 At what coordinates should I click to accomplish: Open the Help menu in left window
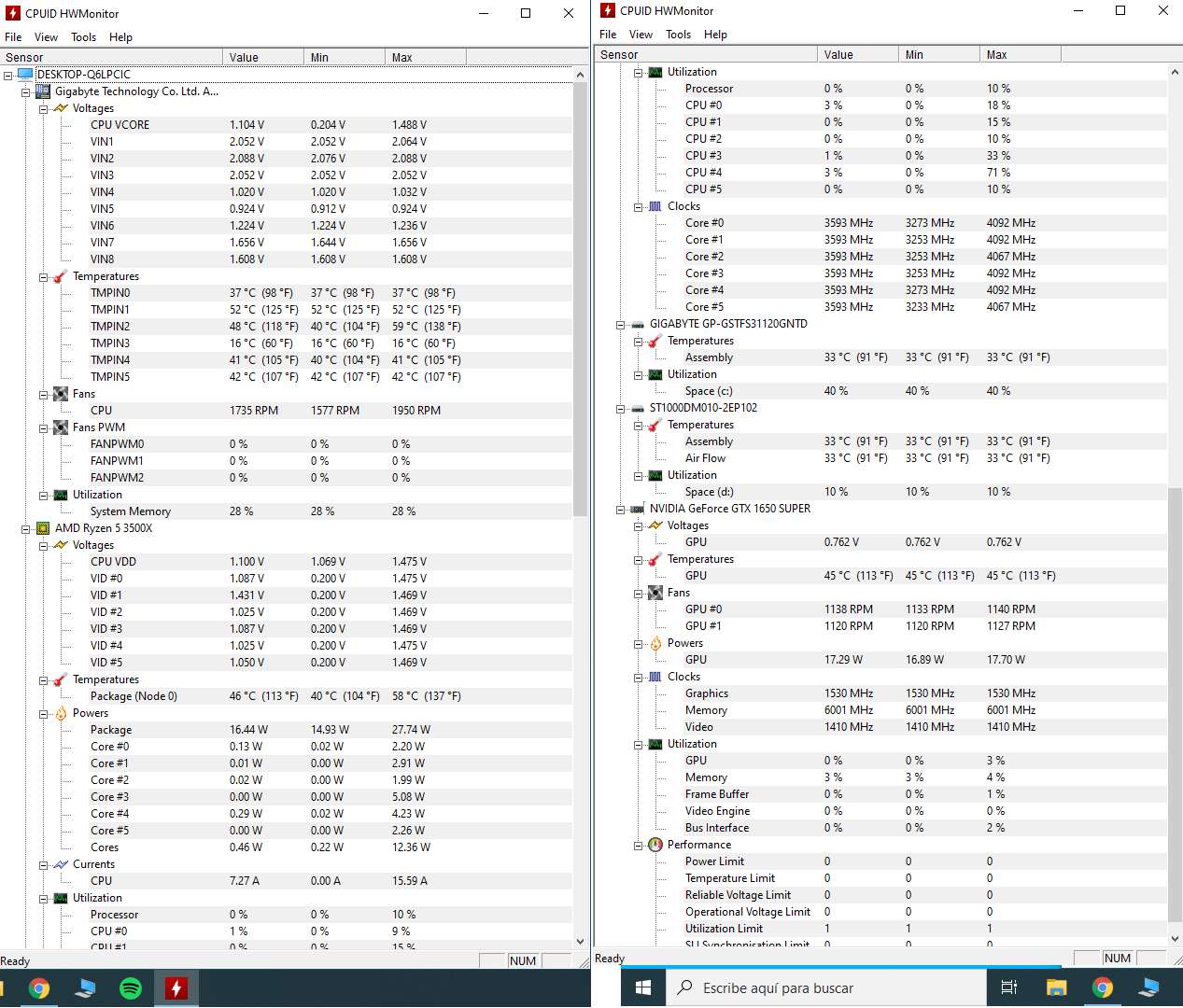pyautogui.click(x=120, y=37)
